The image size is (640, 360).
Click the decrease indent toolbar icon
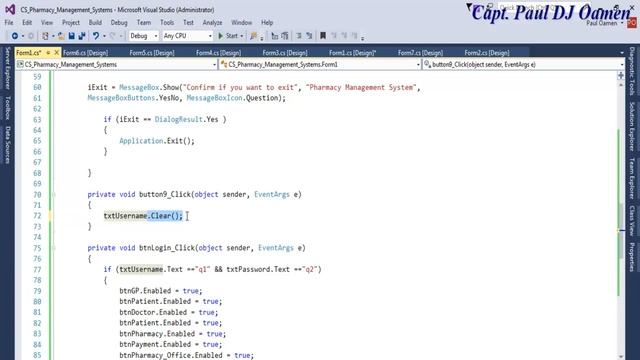coord(299,36)
